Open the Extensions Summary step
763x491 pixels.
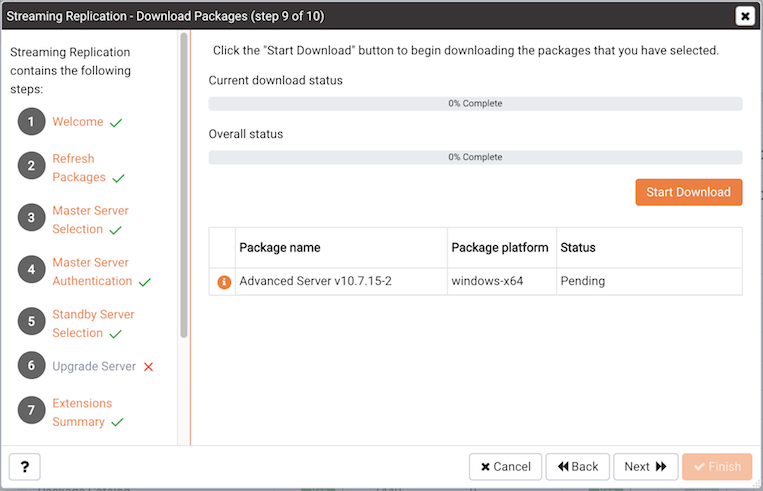coord(82,413)
